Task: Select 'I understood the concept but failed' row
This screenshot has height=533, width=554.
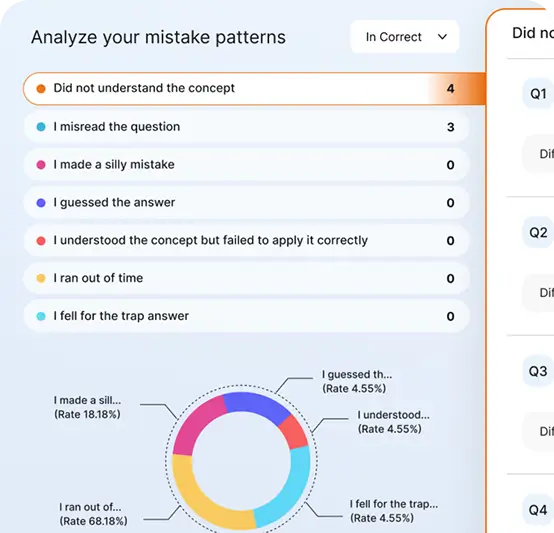Action: point(246,241)
